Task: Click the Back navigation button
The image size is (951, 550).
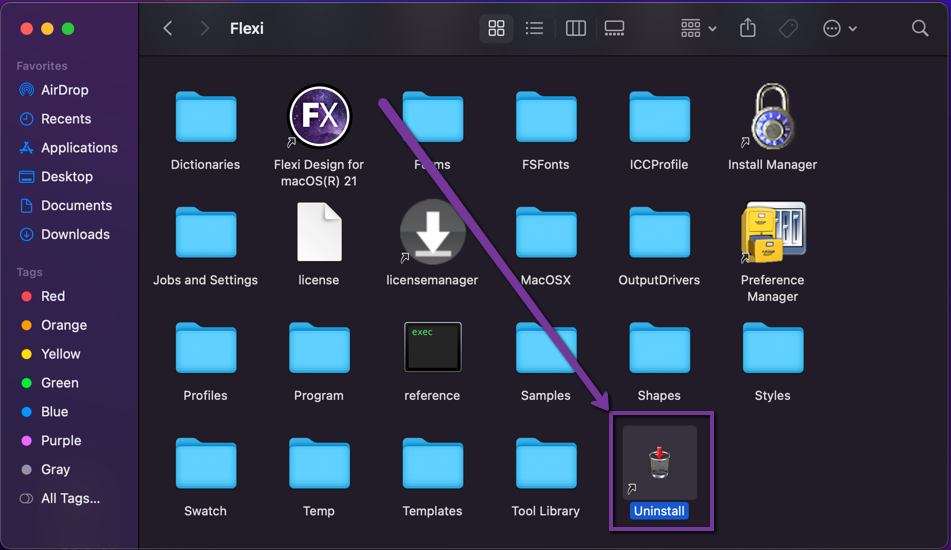Action: 168,29
